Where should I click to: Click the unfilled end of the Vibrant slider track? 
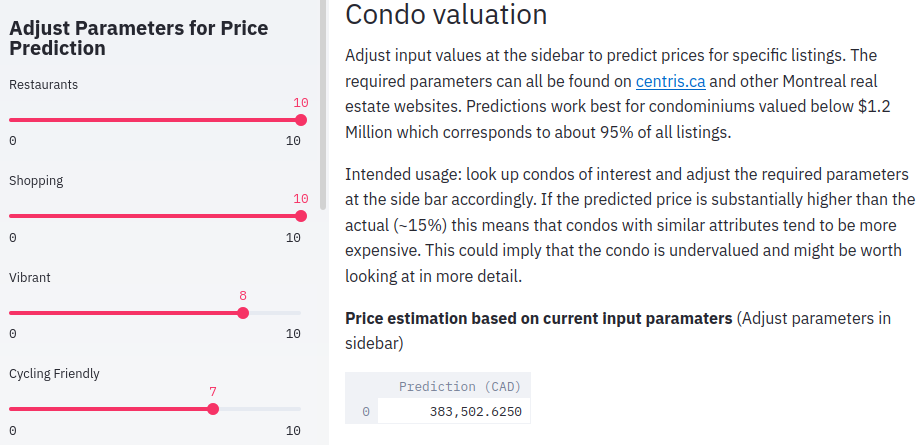(x=274, y=313)
